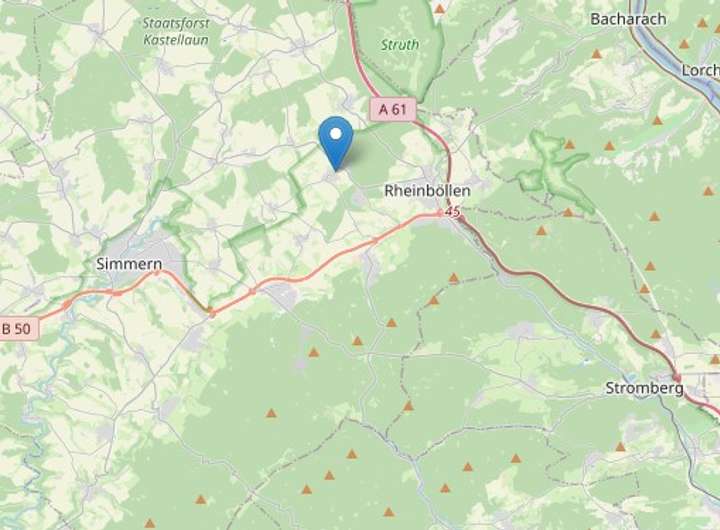Click the peak triangle in bottom-left corner

pos(150,523)
